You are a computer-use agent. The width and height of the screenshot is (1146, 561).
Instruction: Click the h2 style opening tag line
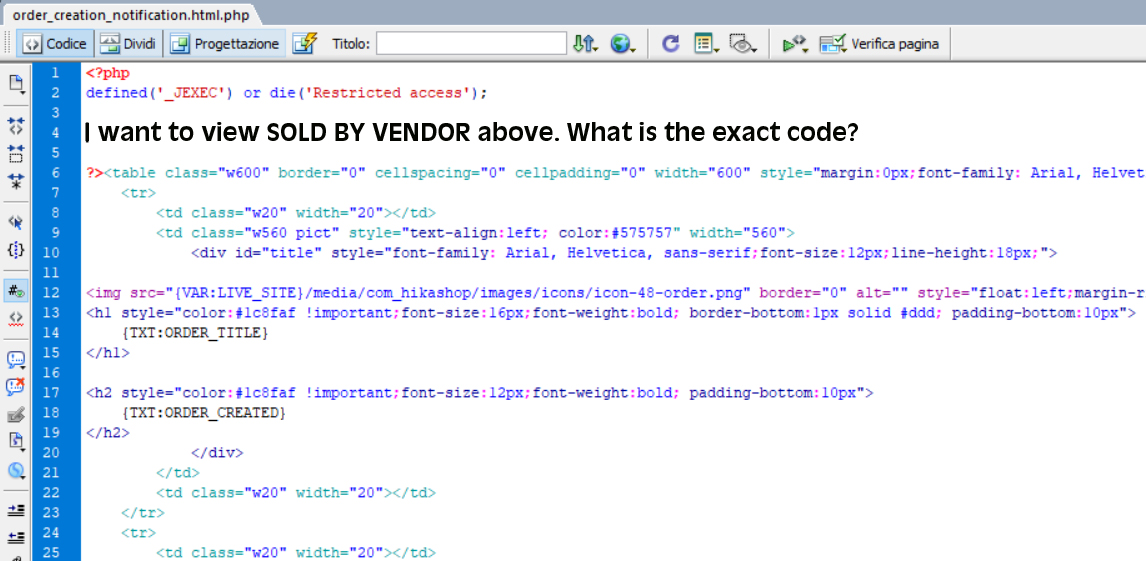point(479,393)
